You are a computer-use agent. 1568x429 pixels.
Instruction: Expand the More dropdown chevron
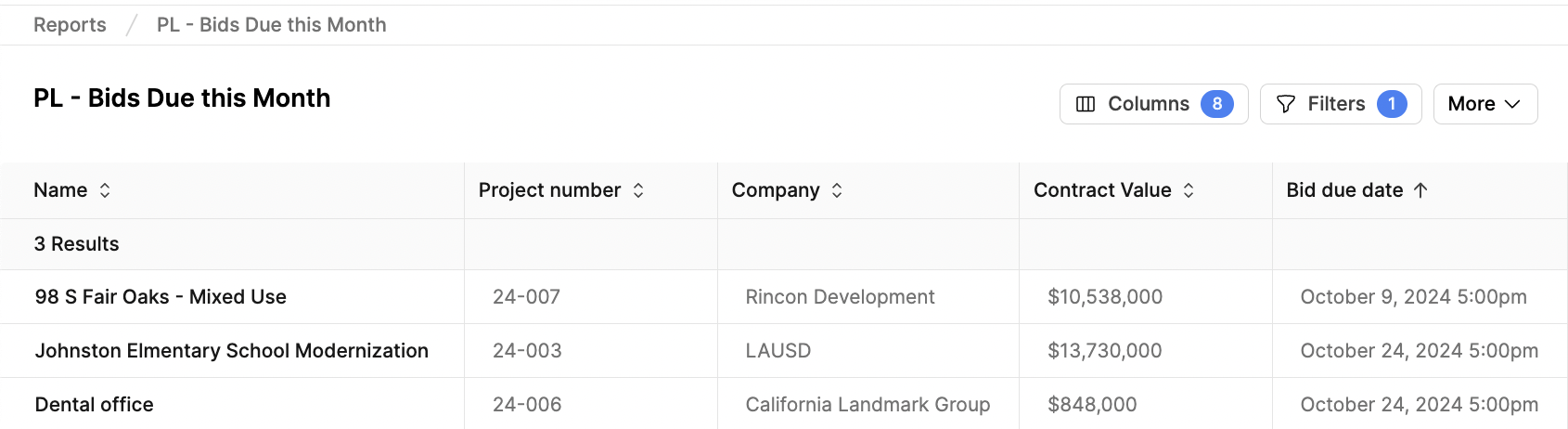tap(1512, 104)
